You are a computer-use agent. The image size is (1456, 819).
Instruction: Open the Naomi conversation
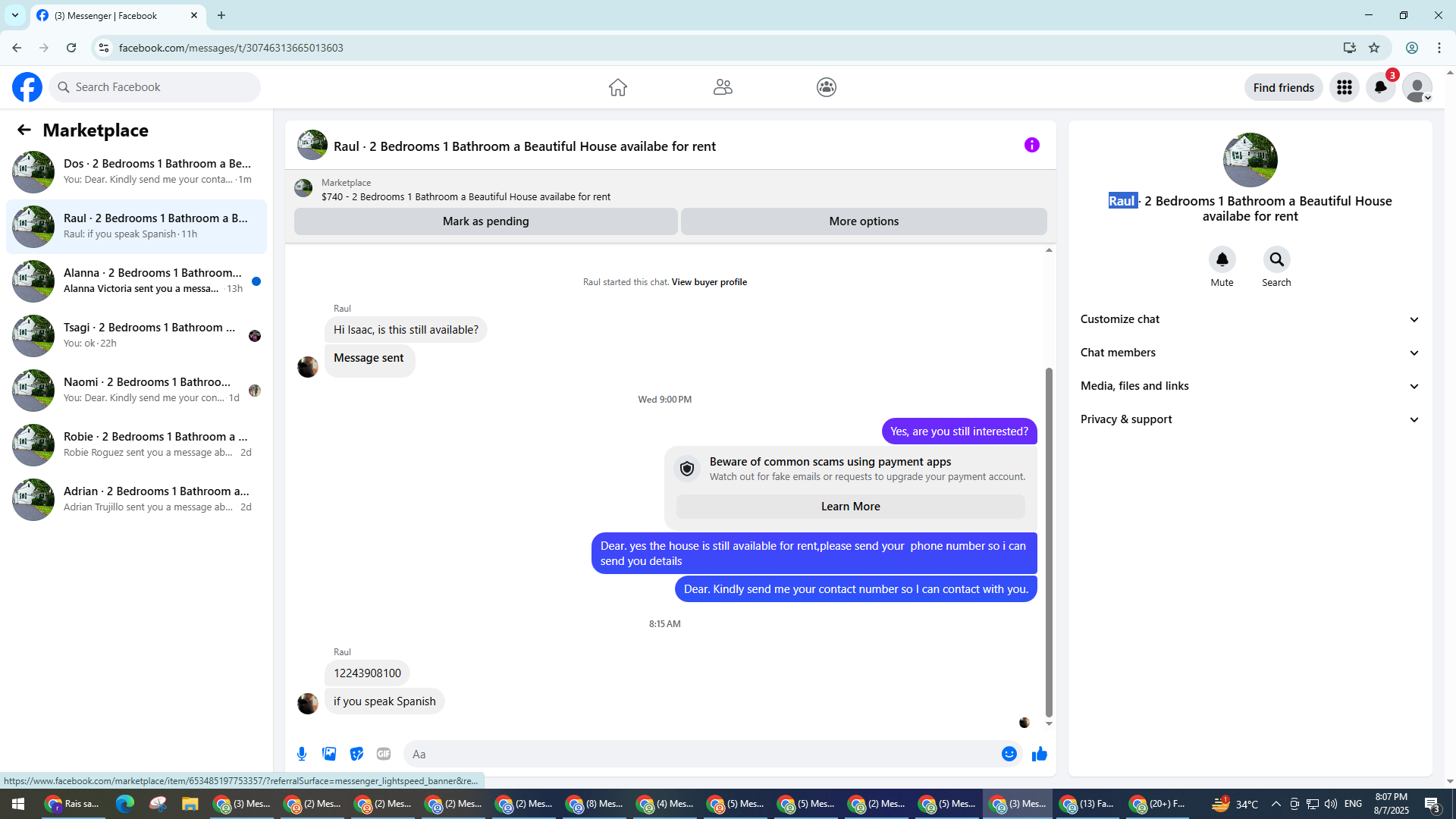(136, 391)
